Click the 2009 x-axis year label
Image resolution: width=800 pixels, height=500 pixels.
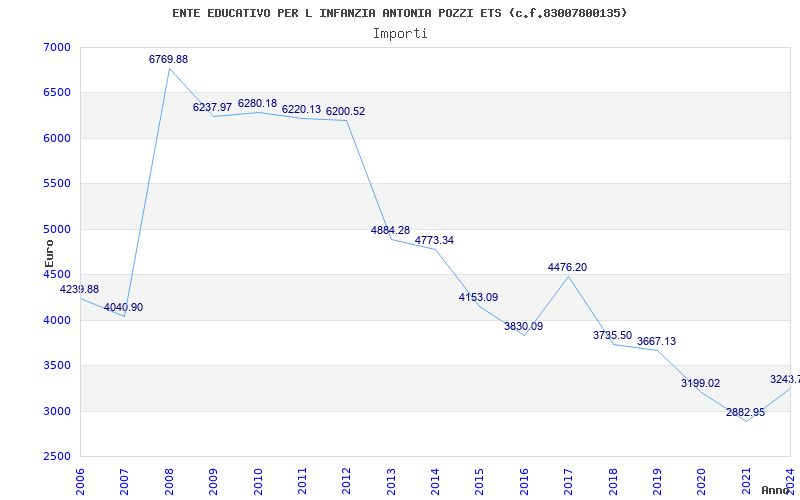coord(214,481)
